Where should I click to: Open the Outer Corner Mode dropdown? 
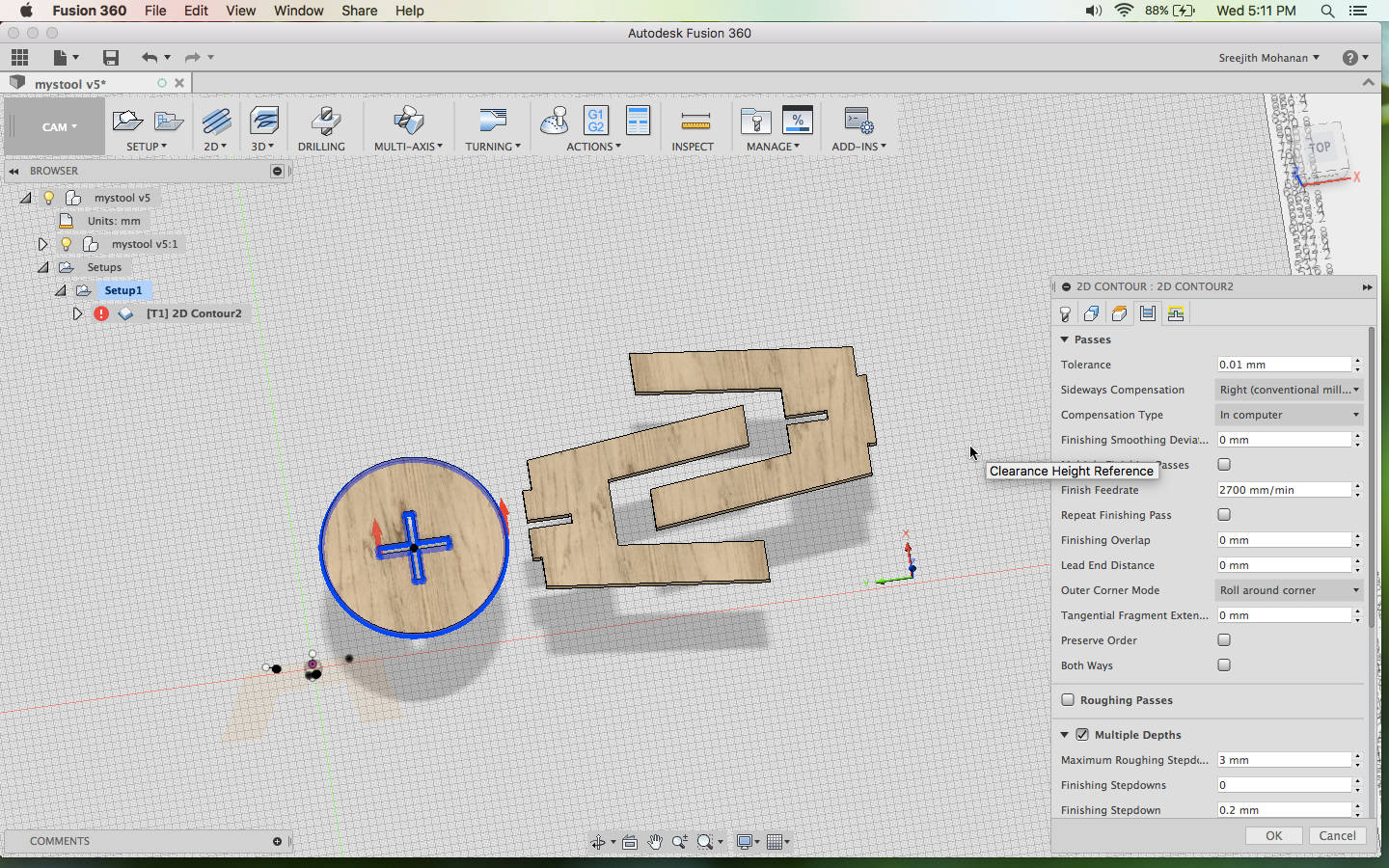[x=1290, y=590]
